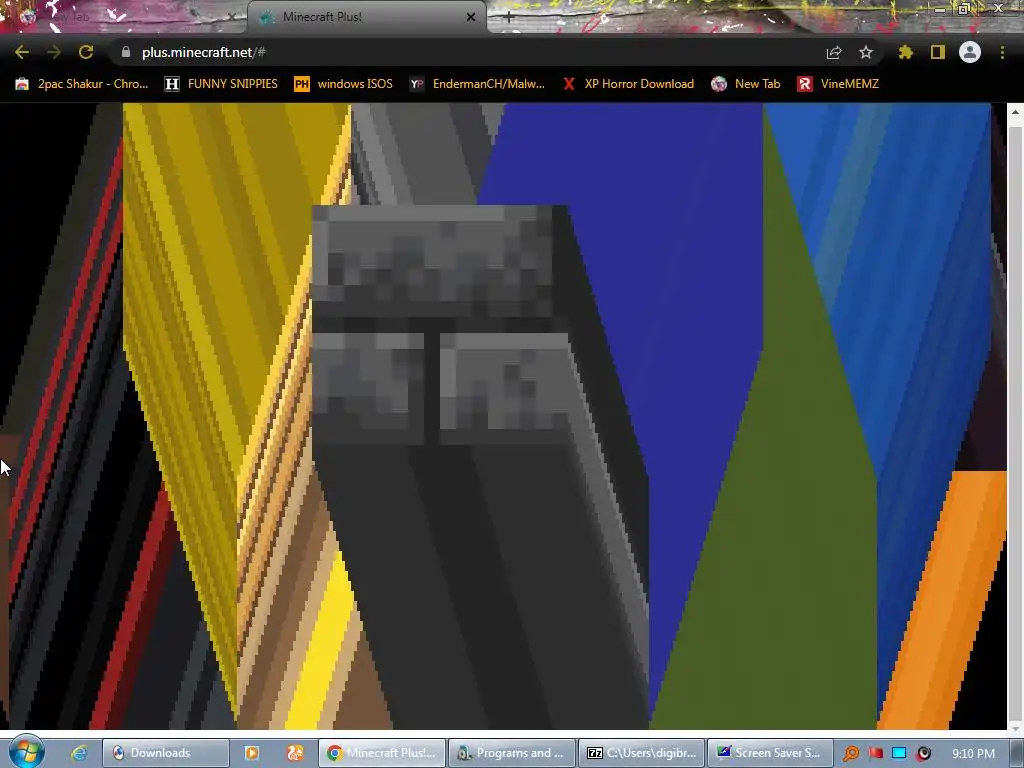
Task: Open the windows ISOS bookmark
Action: (x=344, y=84)
